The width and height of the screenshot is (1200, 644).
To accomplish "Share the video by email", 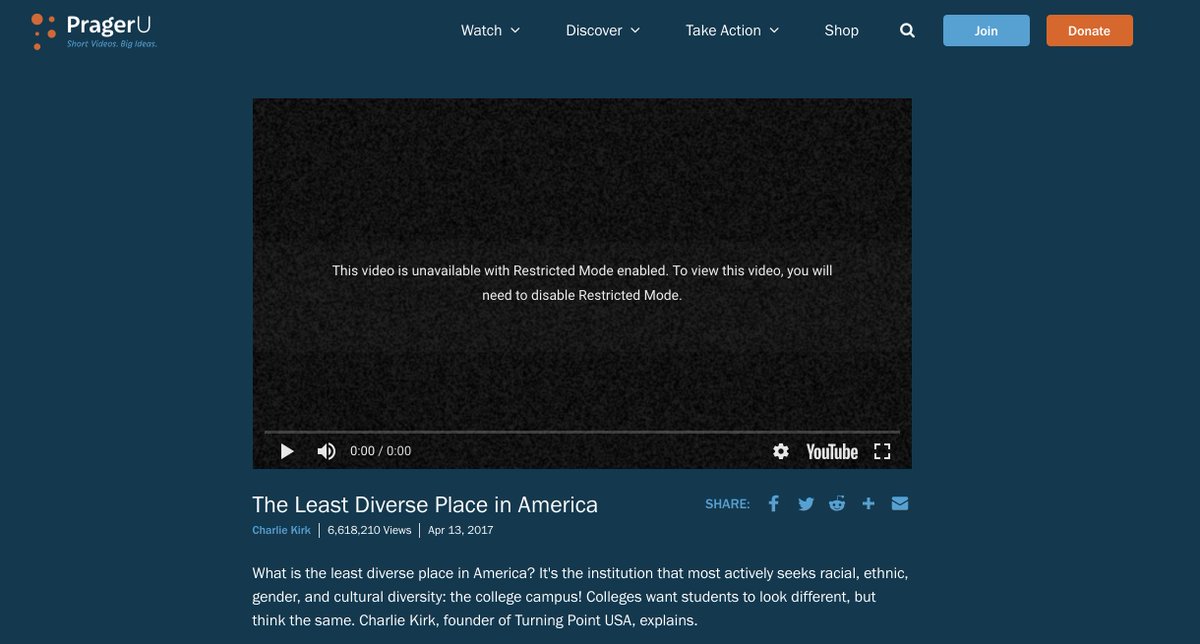I will (900, 504).
